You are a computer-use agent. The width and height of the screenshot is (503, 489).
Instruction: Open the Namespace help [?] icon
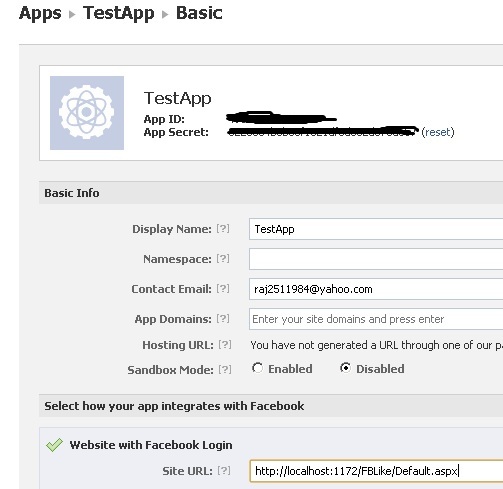tap(223, 259)
